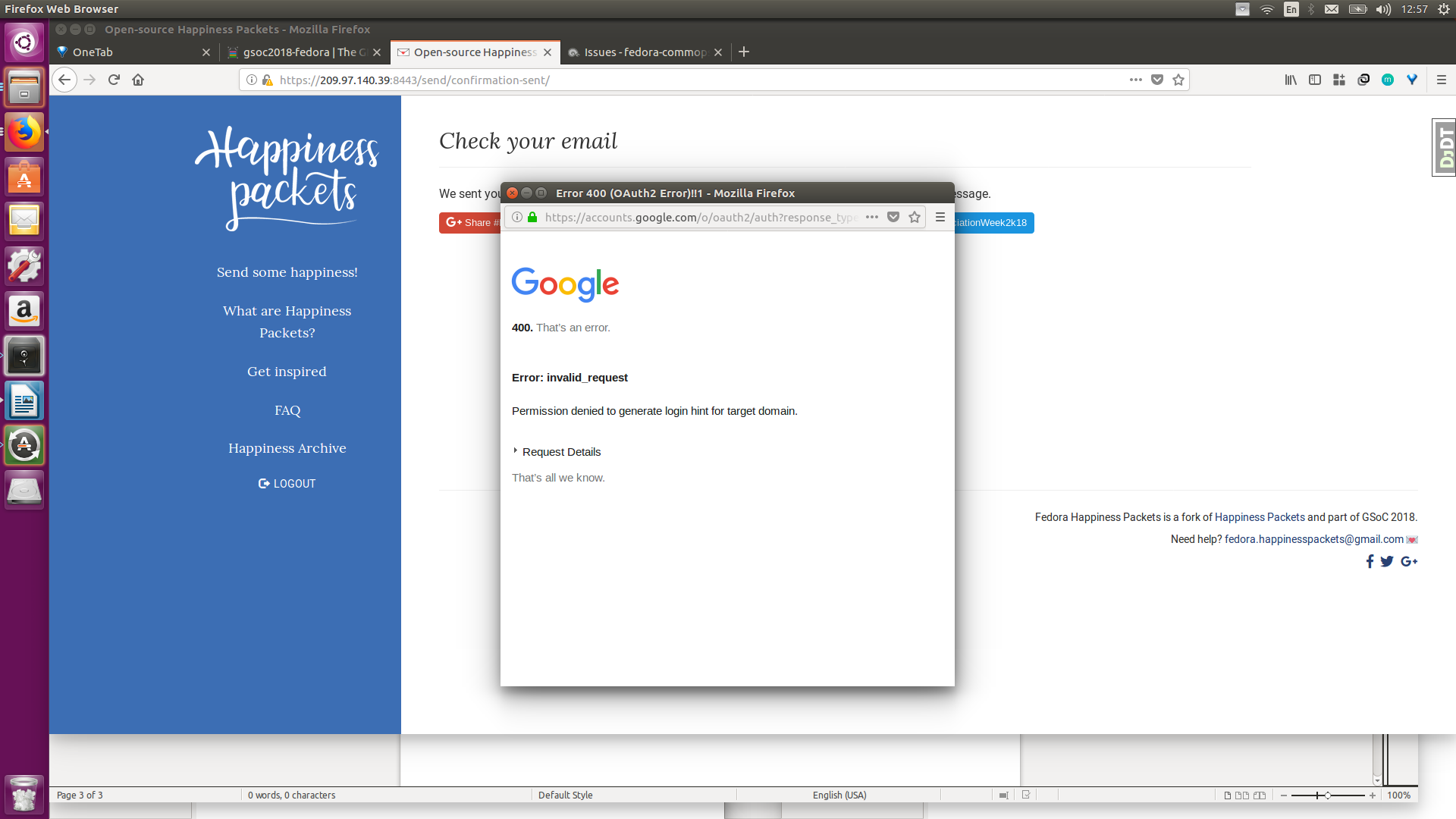Switch to the gsoc2018-fedora tab

tap(305, 52)
